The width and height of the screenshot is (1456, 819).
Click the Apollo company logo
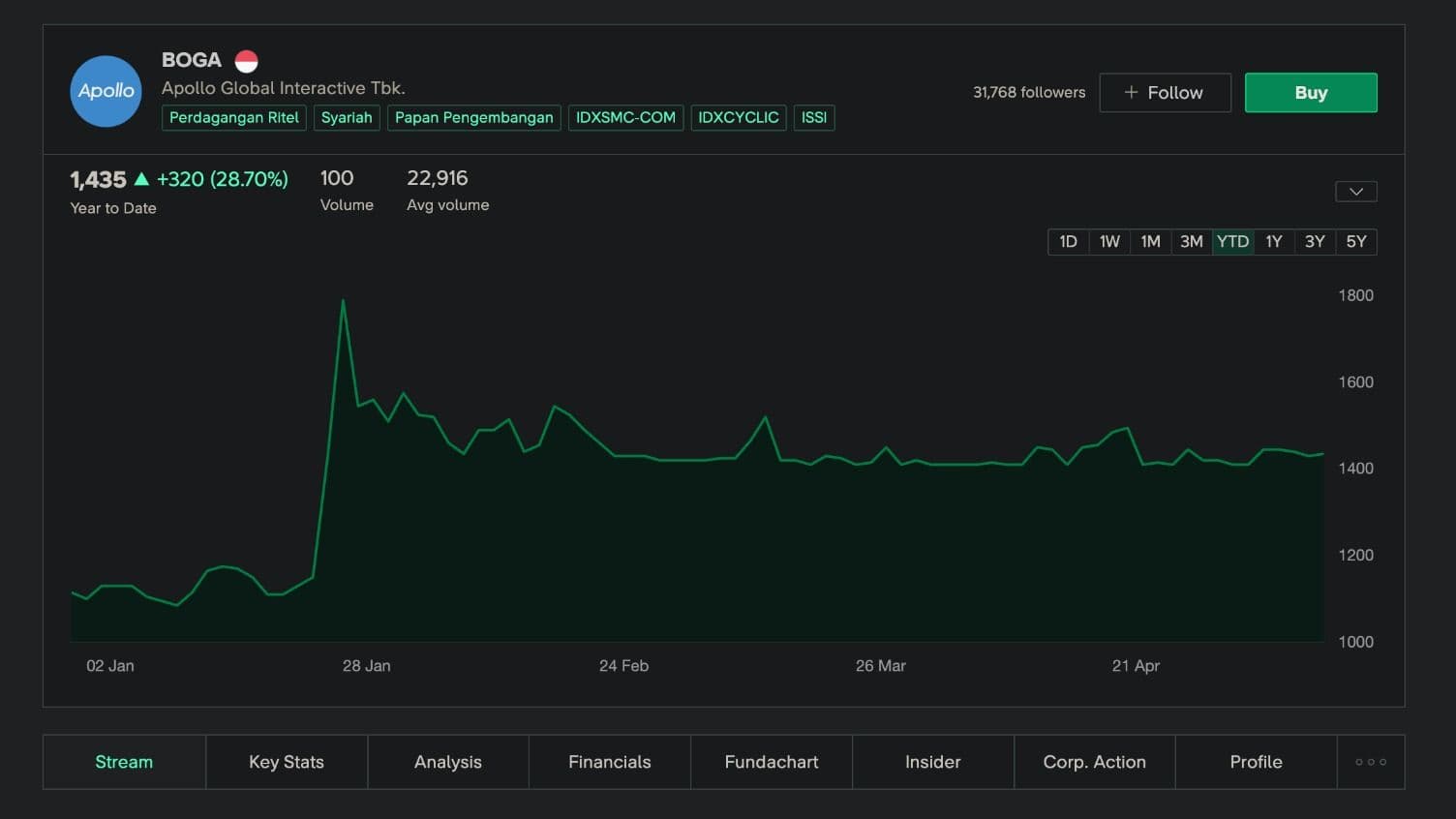[106, 91]
